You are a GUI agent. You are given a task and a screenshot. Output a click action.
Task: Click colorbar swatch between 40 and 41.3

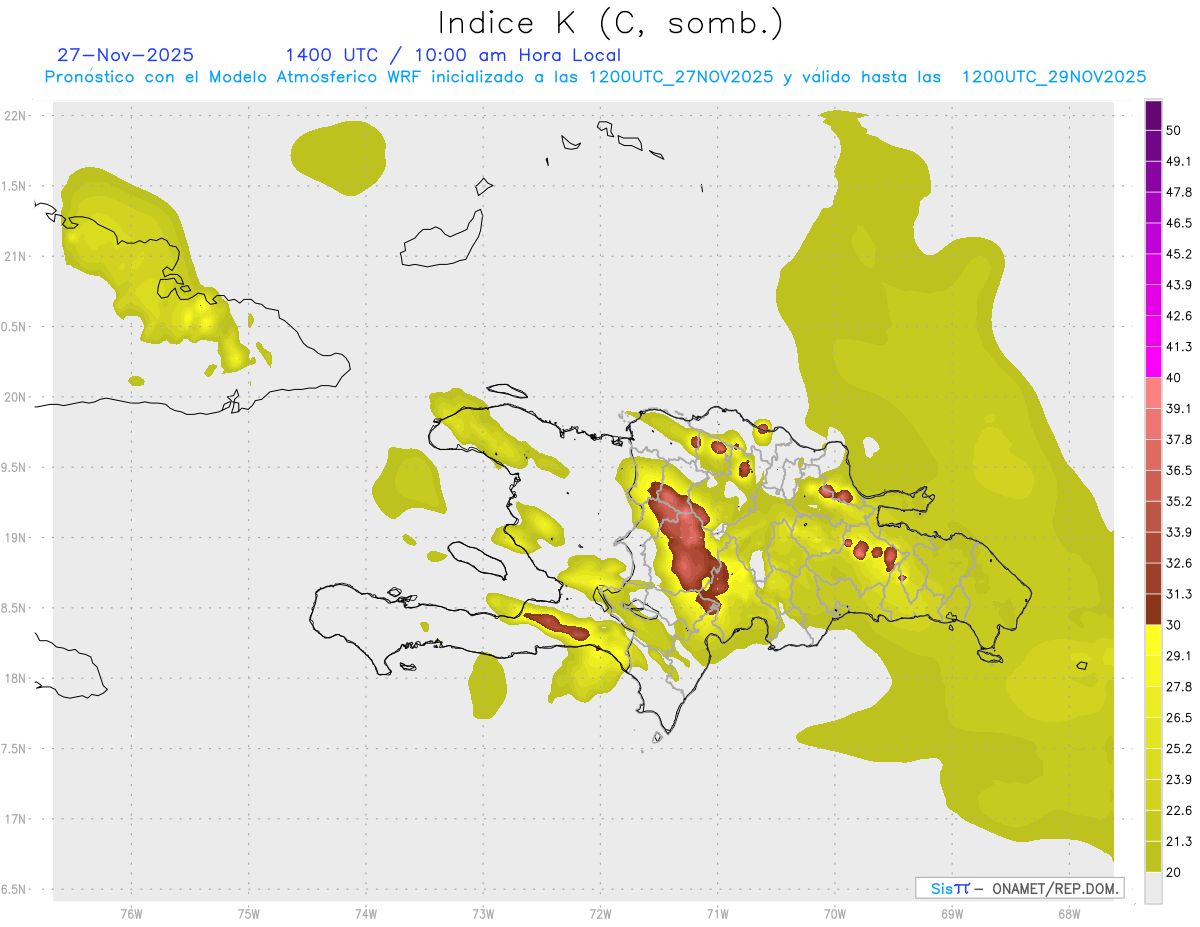point(1153,362)
